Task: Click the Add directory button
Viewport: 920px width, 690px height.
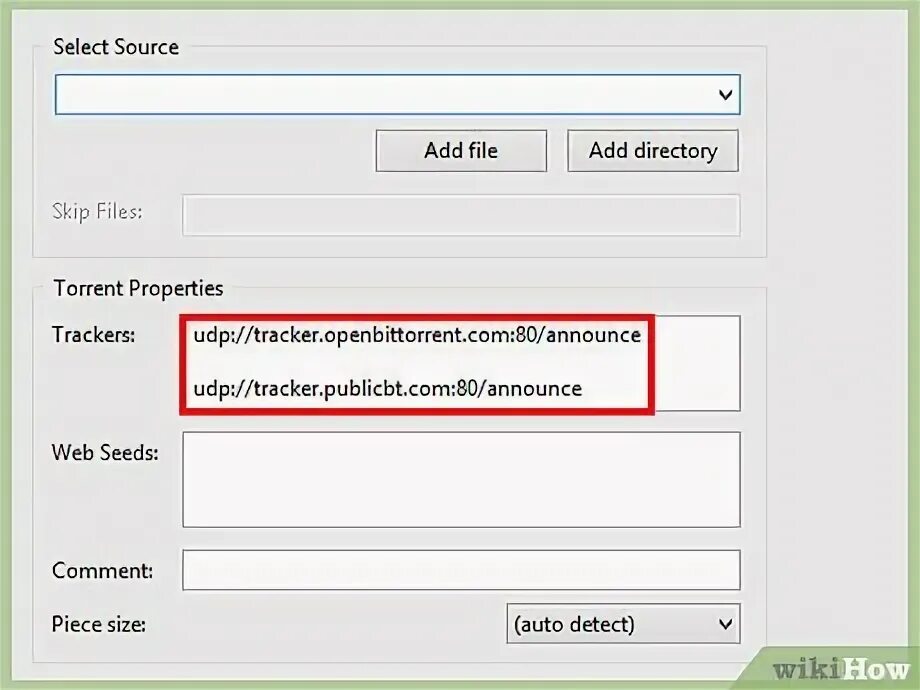Action: [x=652, y=151]
